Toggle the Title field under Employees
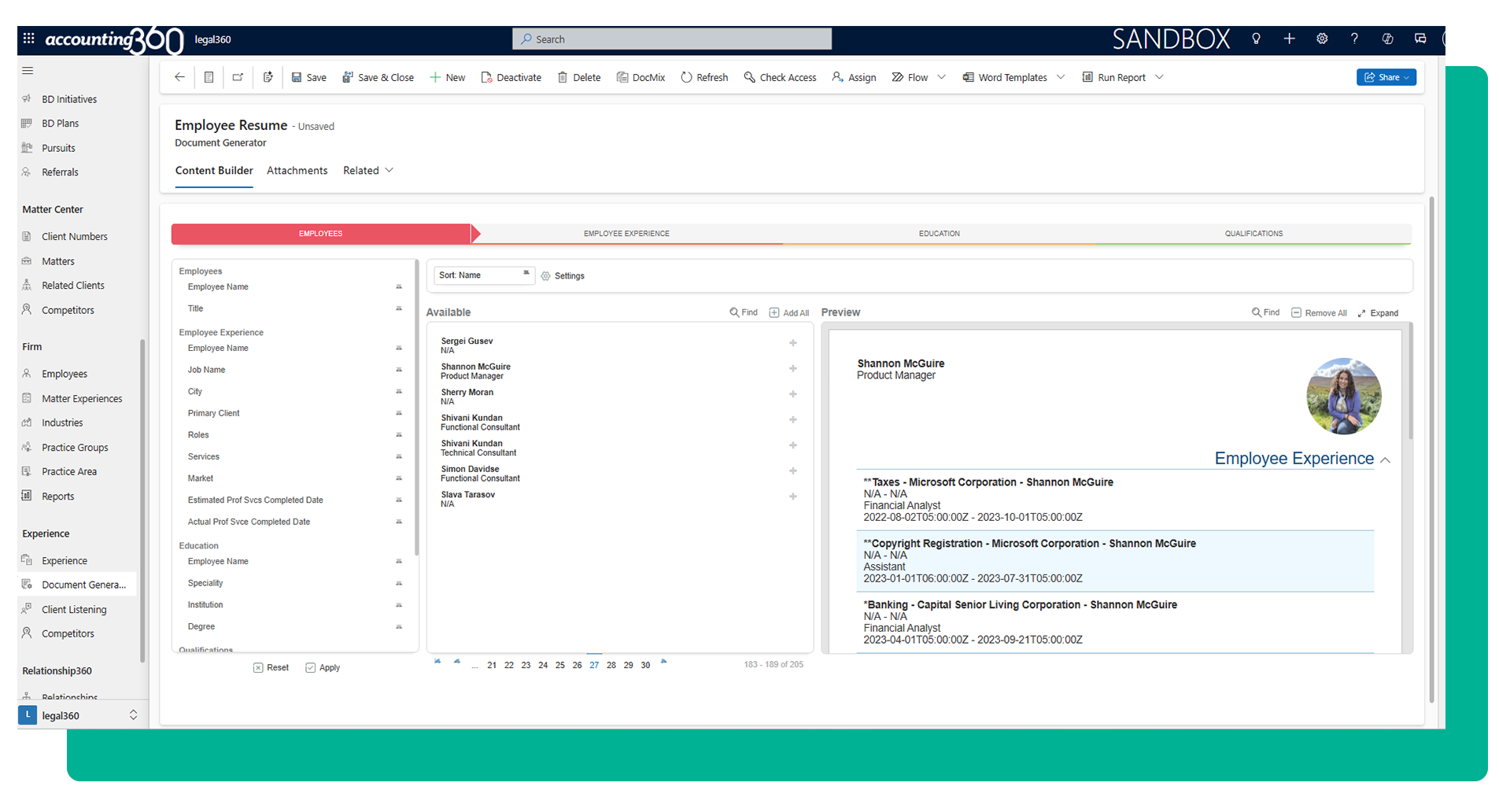The width and height of the screenshot is (1499, 812). click(398, 308)
